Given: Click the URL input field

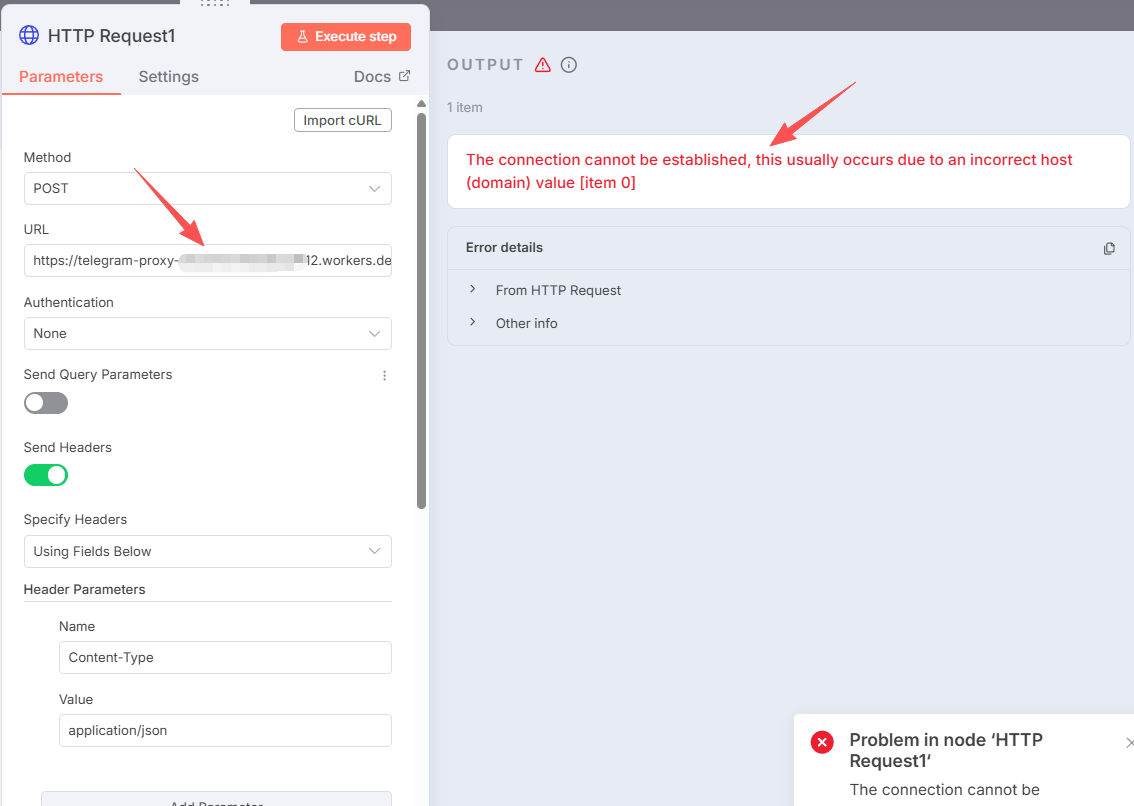Looking at the screenshot, I should pos(207,261).
